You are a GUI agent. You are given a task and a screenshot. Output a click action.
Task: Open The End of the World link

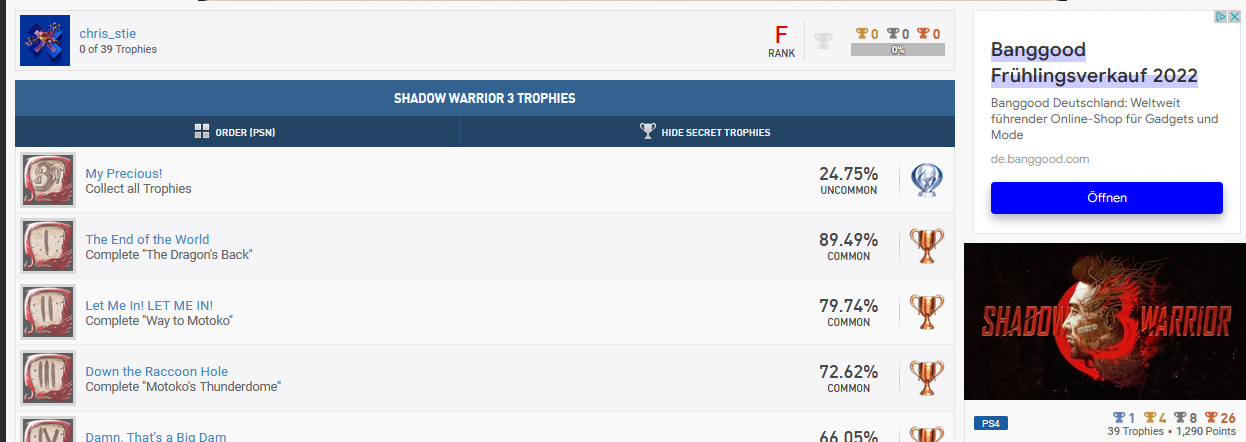pyautogui.click(x=148, y=239)
